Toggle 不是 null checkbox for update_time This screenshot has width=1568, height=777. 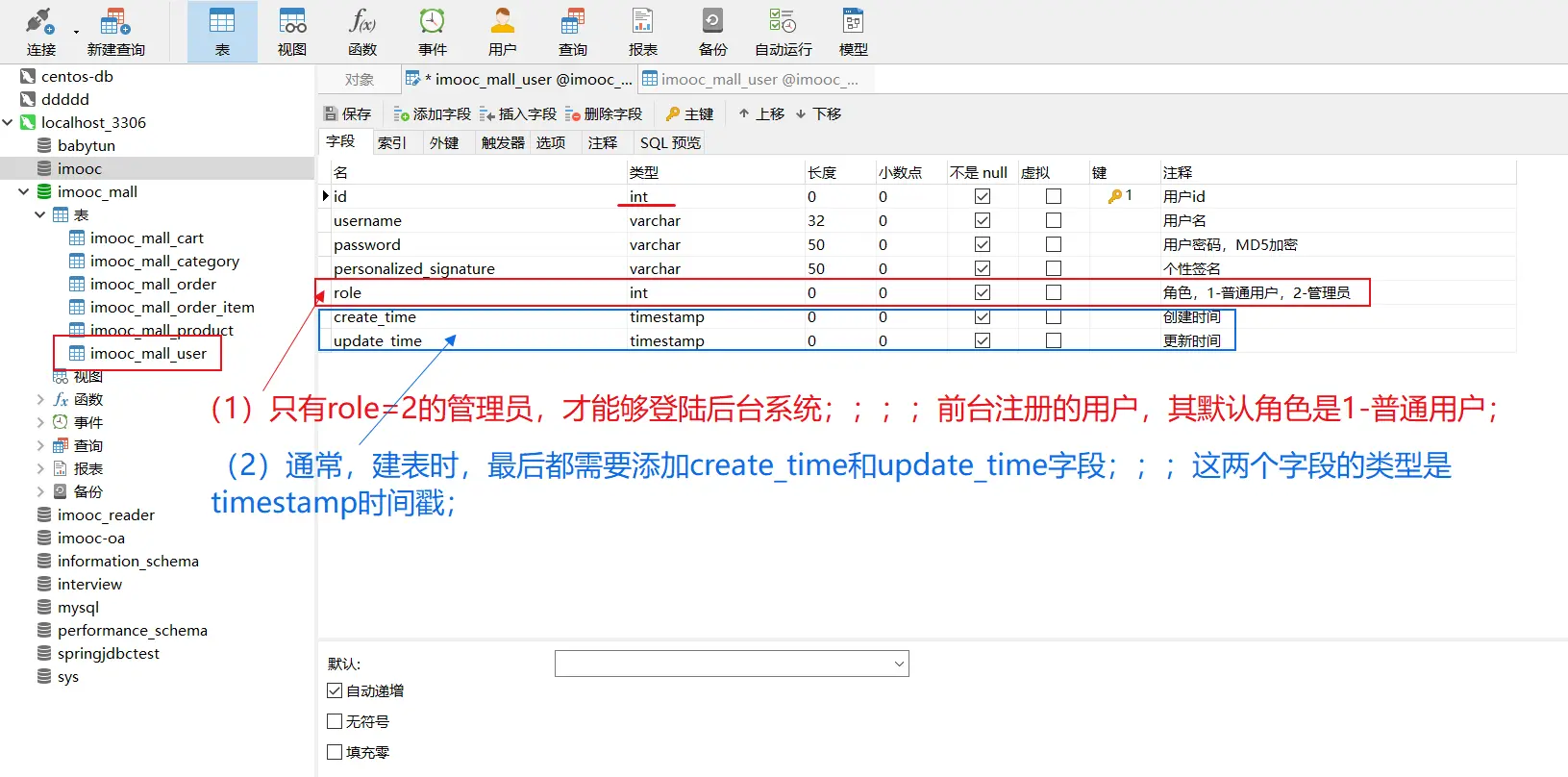click(x=983, y=340)
